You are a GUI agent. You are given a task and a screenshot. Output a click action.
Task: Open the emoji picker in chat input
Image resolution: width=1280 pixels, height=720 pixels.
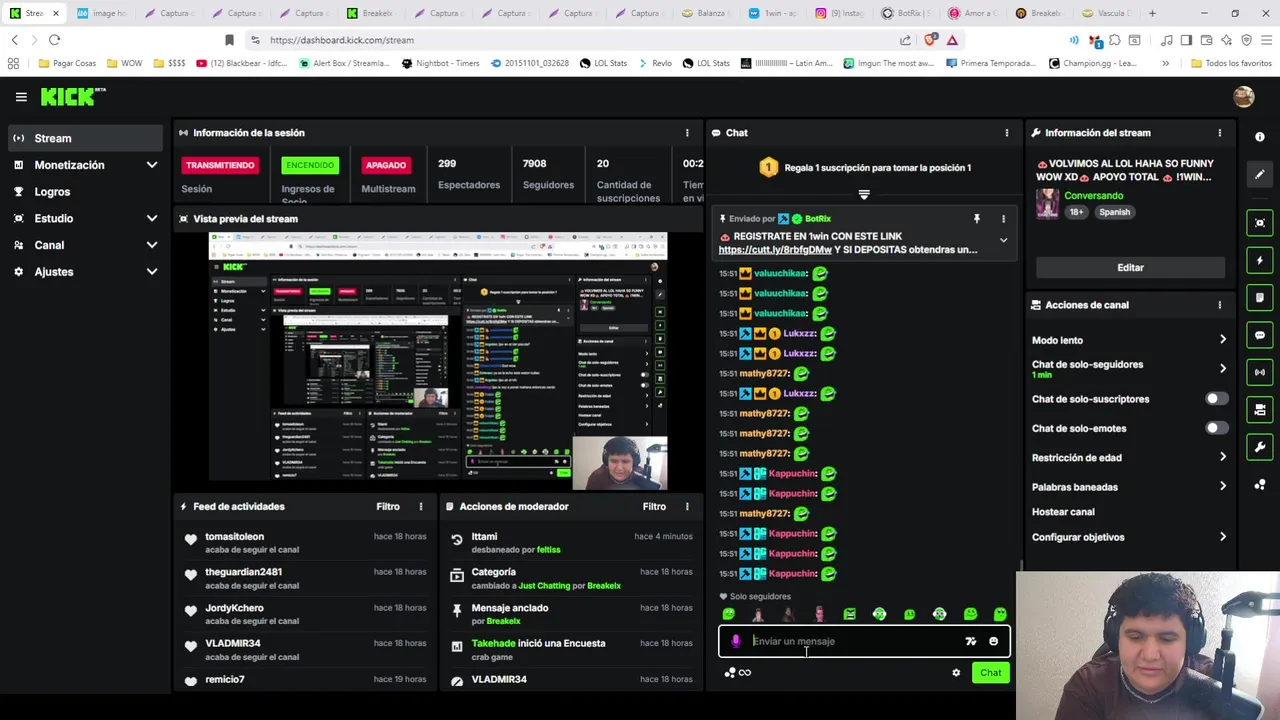(993, 641)
